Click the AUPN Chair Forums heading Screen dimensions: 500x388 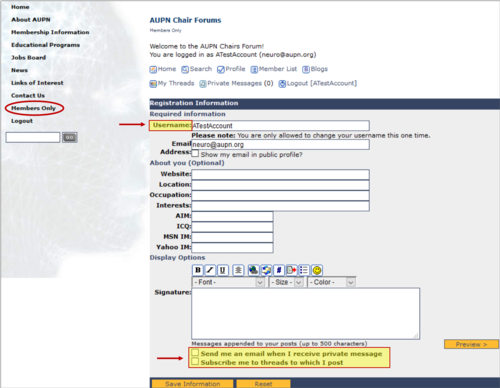pyautogui.click(x=185, y=20)
